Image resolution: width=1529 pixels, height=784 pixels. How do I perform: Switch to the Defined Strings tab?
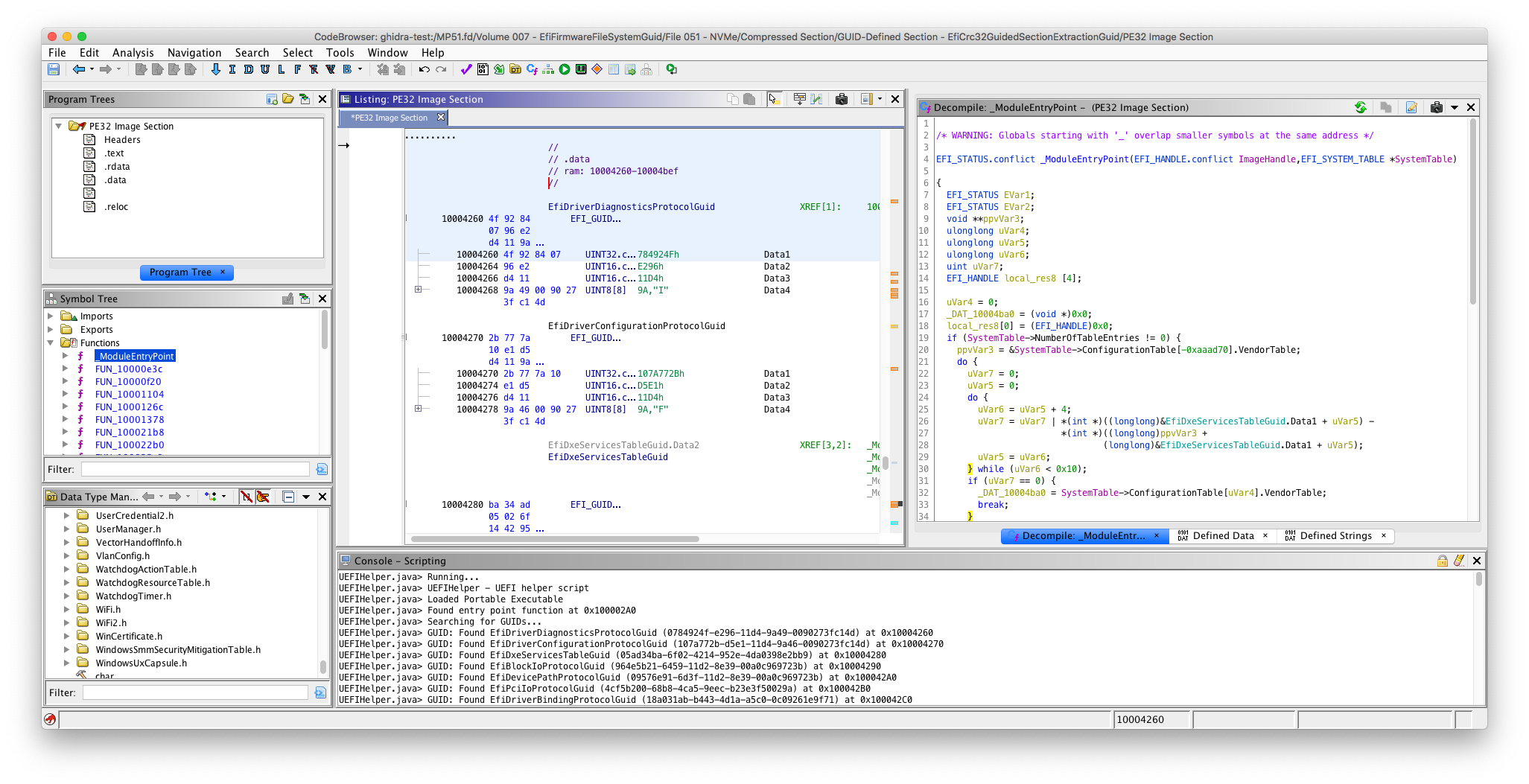coord(1335,536)
